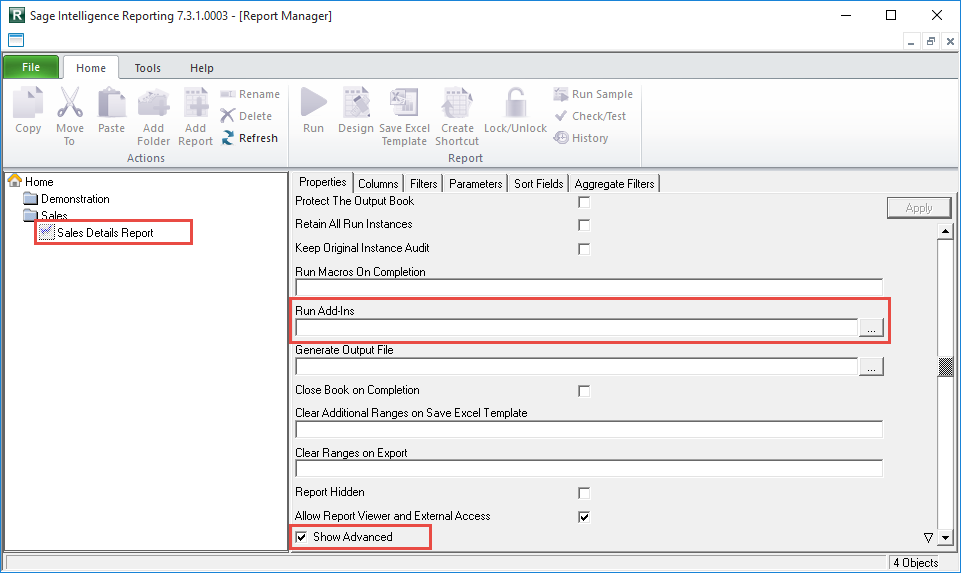
Task: Select the Properties tab
Action: point(322,182)
